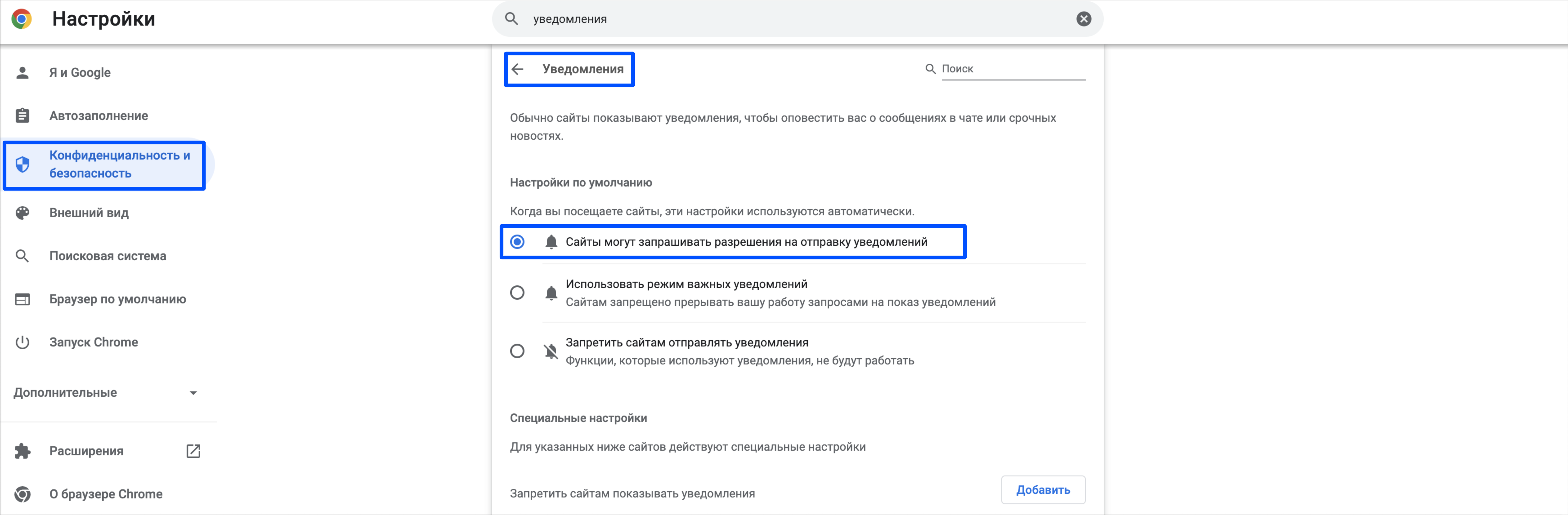Viewport: 1568px width, 515px height.
Task: Click the browser window icon for Браузер по умолчанию
Action: tap(22, 299)
